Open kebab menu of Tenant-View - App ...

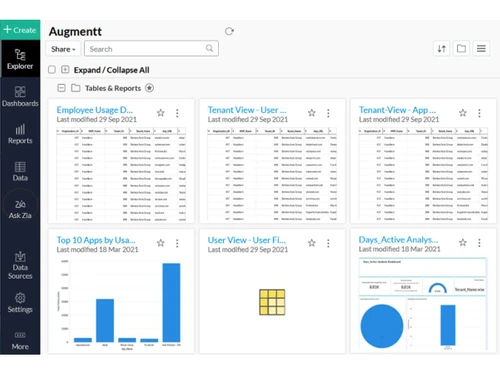pyautogui.click(x=479, y=113)
